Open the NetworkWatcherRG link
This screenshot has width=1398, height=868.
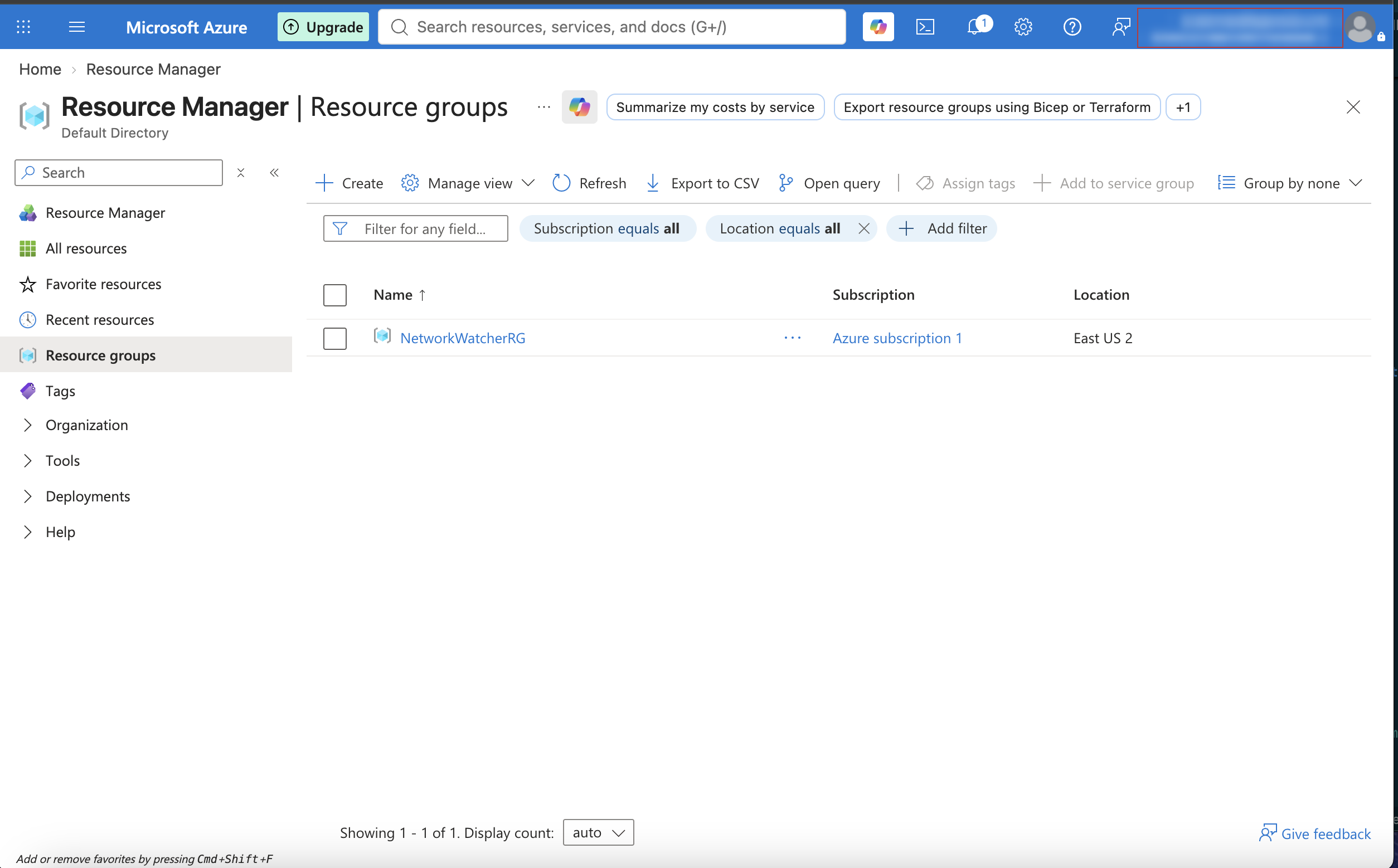(x=463, y=338)
